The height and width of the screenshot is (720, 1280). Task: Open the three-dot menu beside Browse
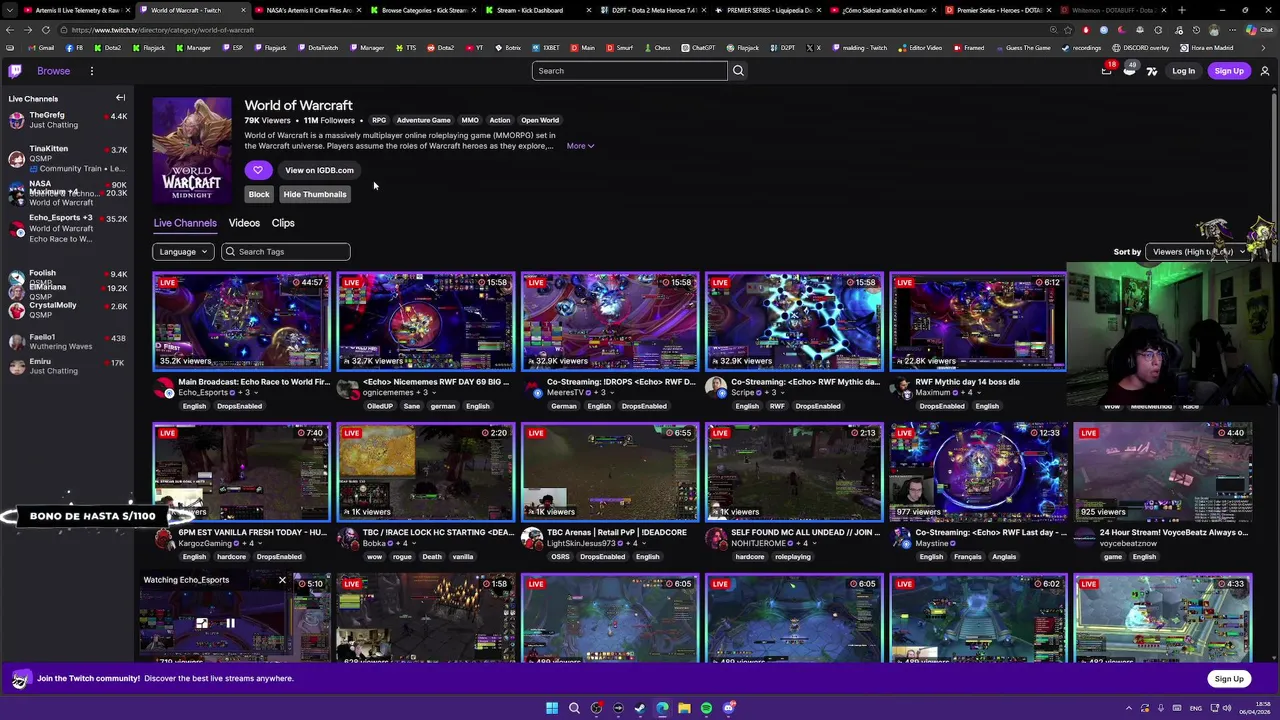click(91, 71)
